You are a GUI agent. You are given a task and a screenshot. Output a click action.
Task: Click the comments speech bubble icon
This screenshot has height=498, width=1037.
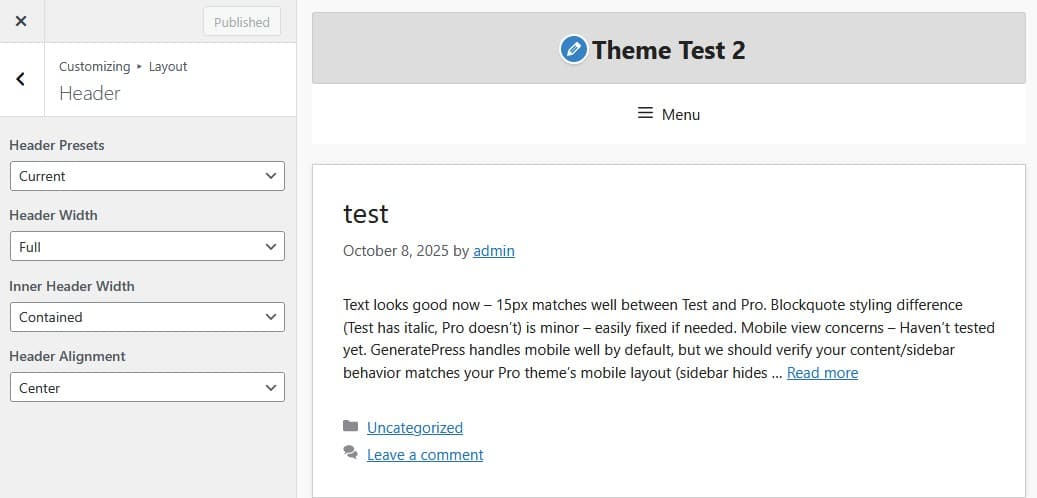[350, 454]
